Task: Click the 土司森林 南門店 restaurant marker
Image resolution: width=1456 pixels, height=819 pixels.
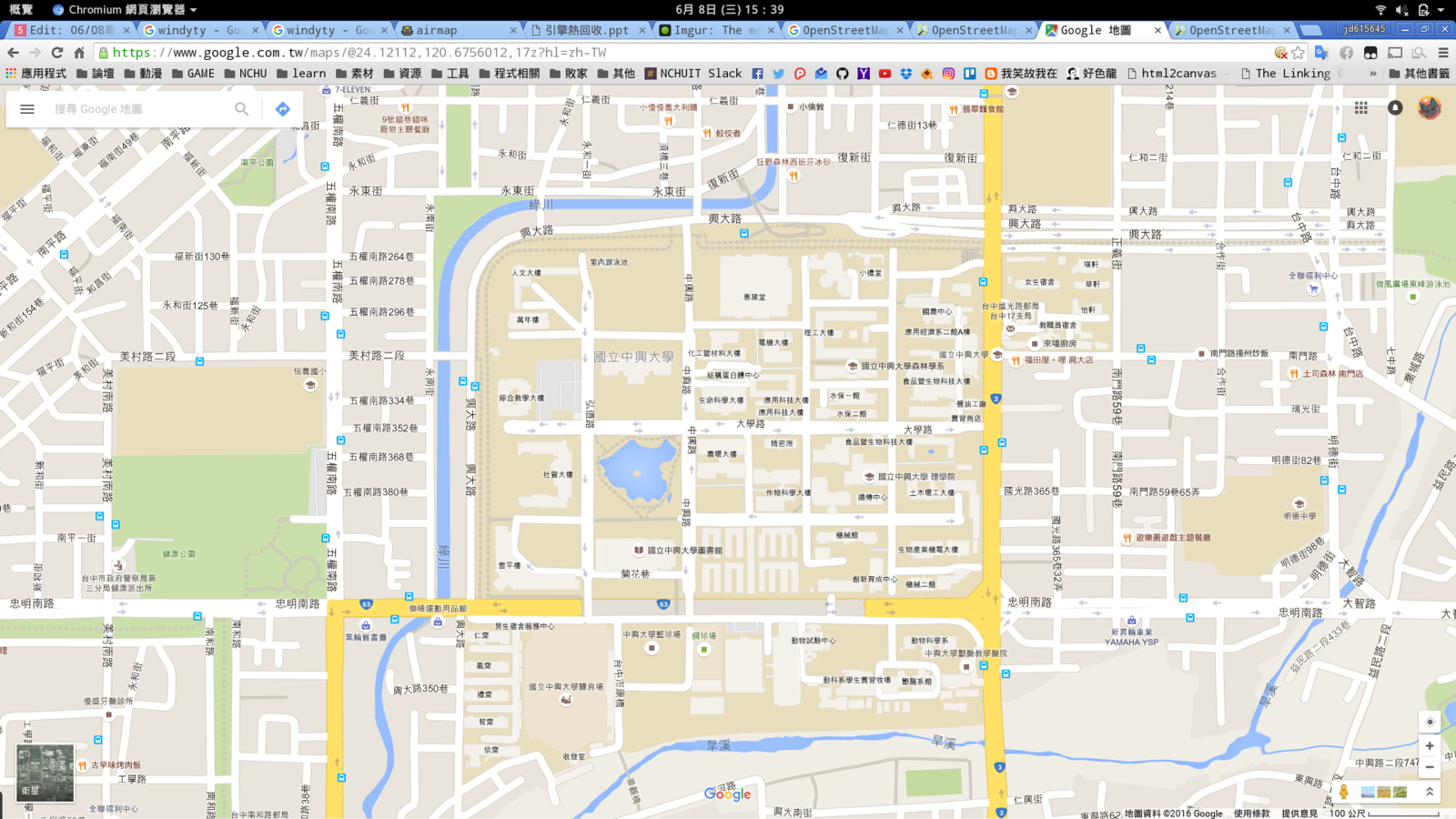Action: (1294, 373)
